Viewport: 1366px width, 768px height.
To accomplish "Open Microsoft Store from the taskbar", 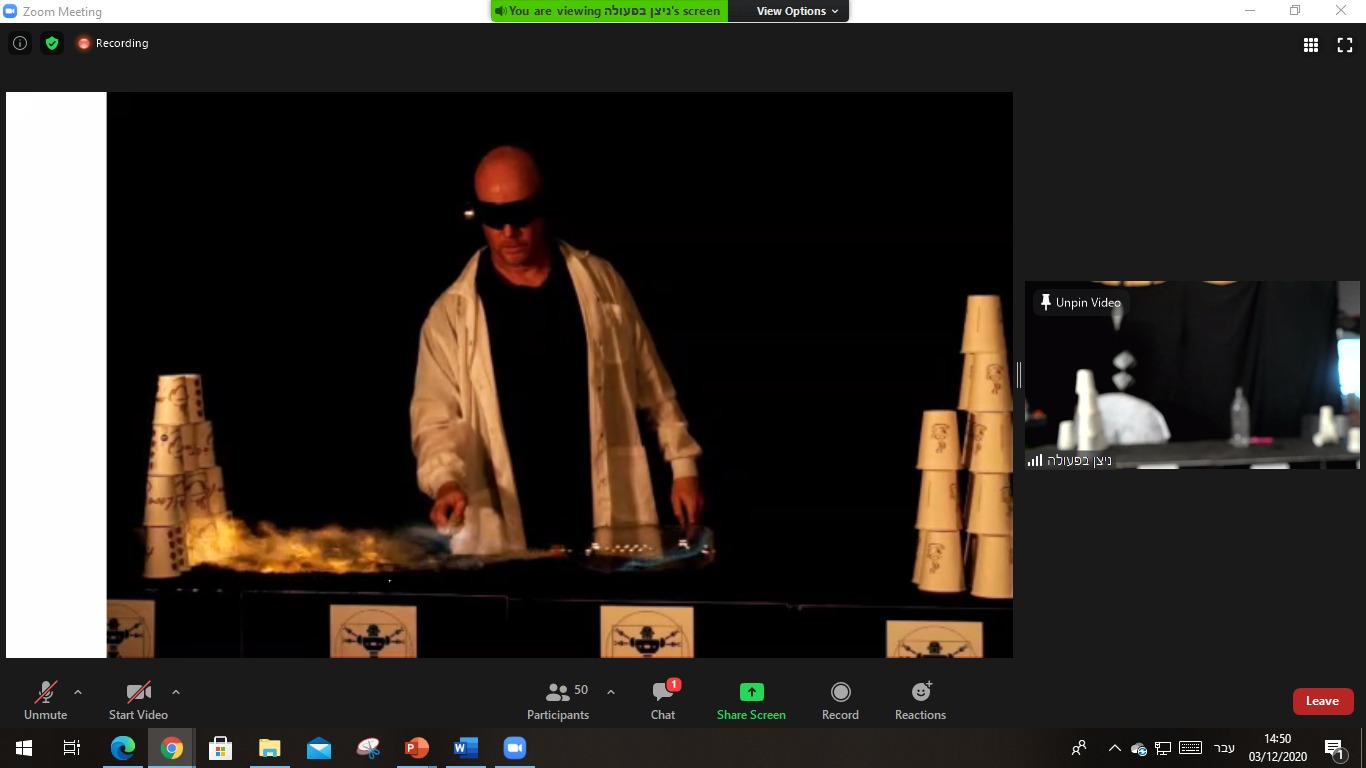I will 221,748.
